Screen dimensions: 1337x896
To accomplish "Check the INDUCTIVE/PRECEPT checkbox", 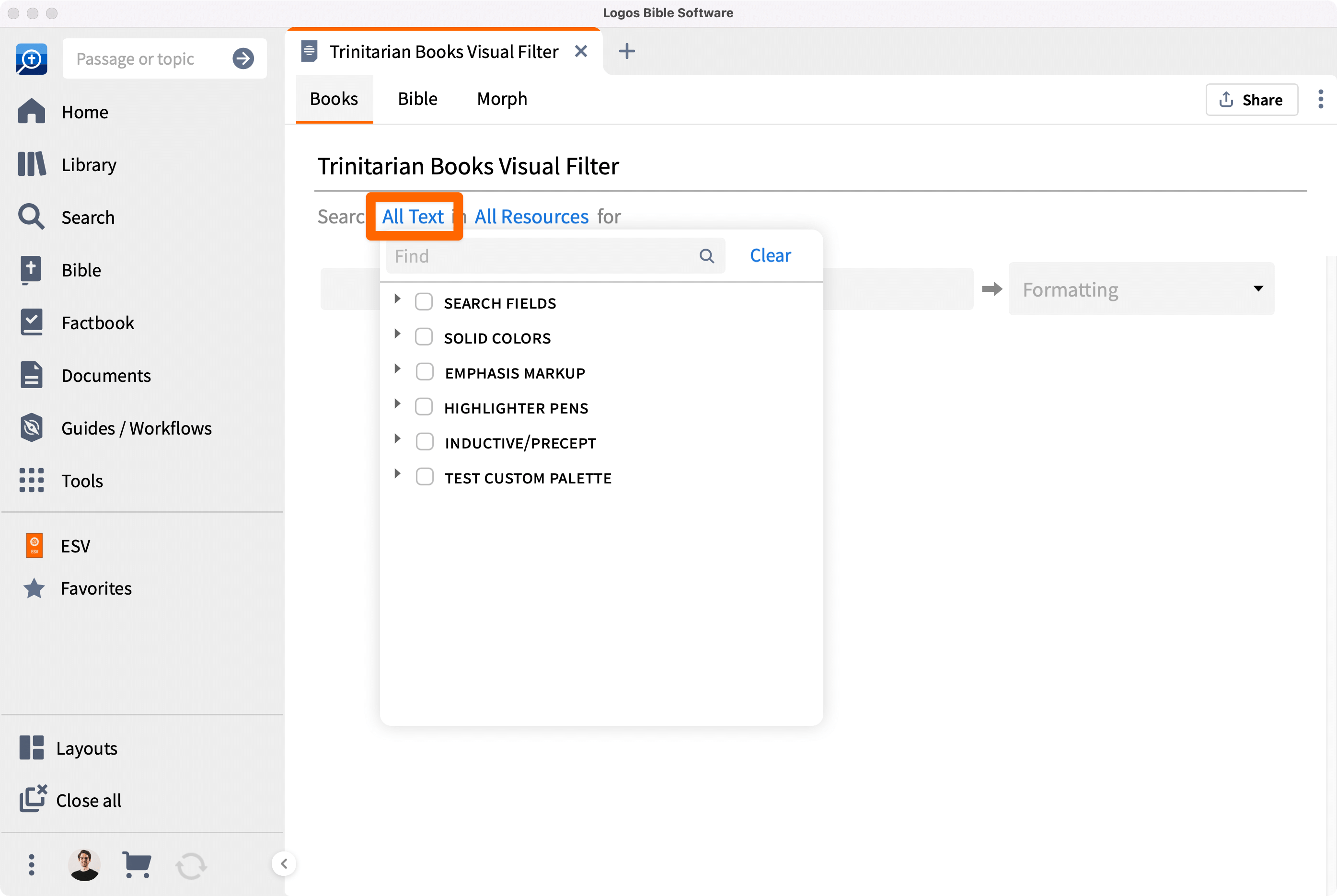I will click(425, 441).
